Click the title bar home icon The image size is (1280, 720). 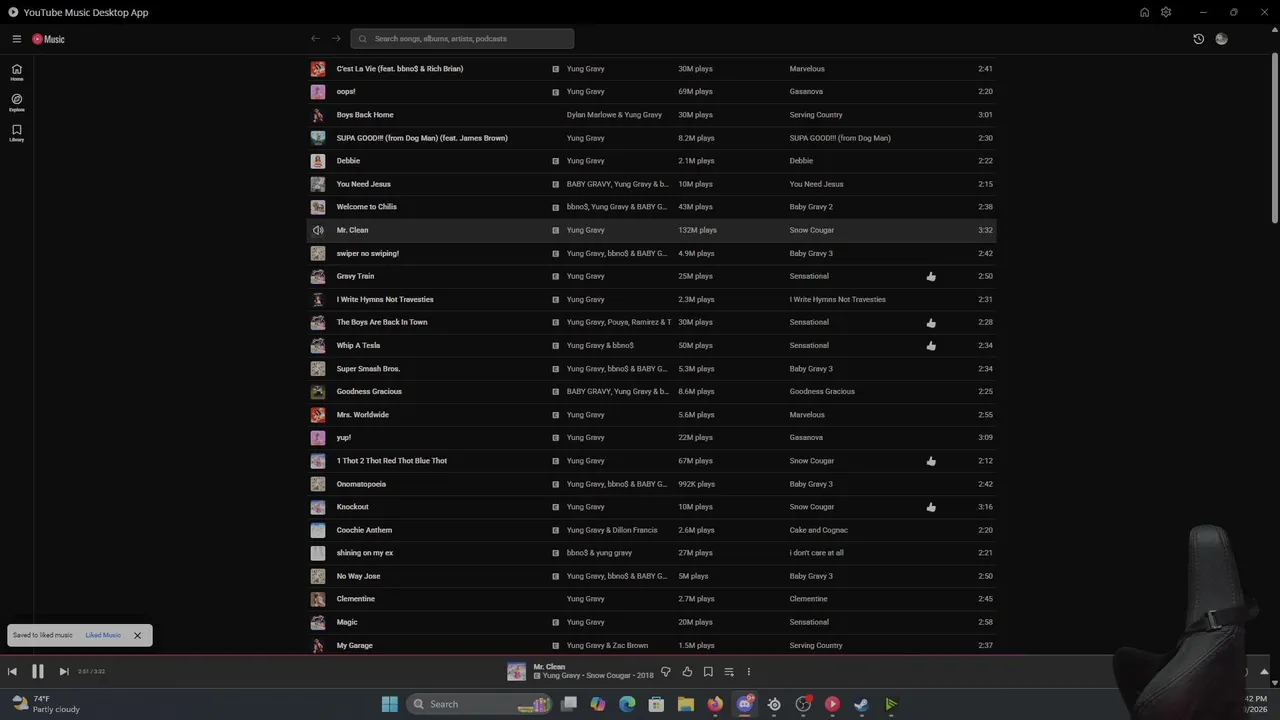point(1144,12)
